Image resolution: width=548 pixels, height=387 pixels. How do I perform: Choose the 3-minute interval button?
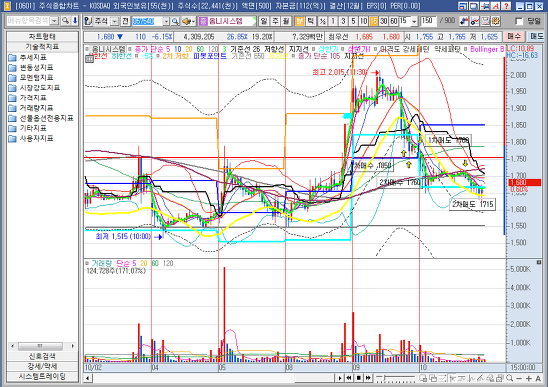343,21
